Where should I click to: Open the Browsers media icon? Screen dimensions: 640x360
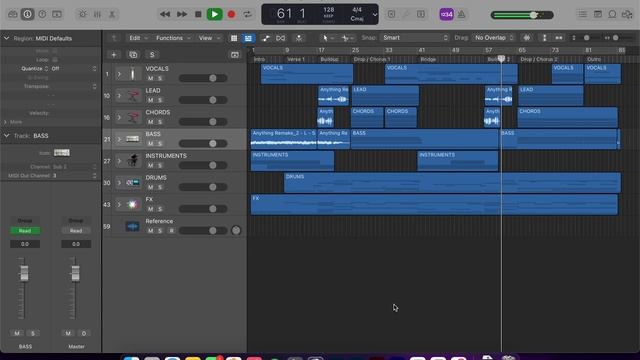click(x=627, y=14)
